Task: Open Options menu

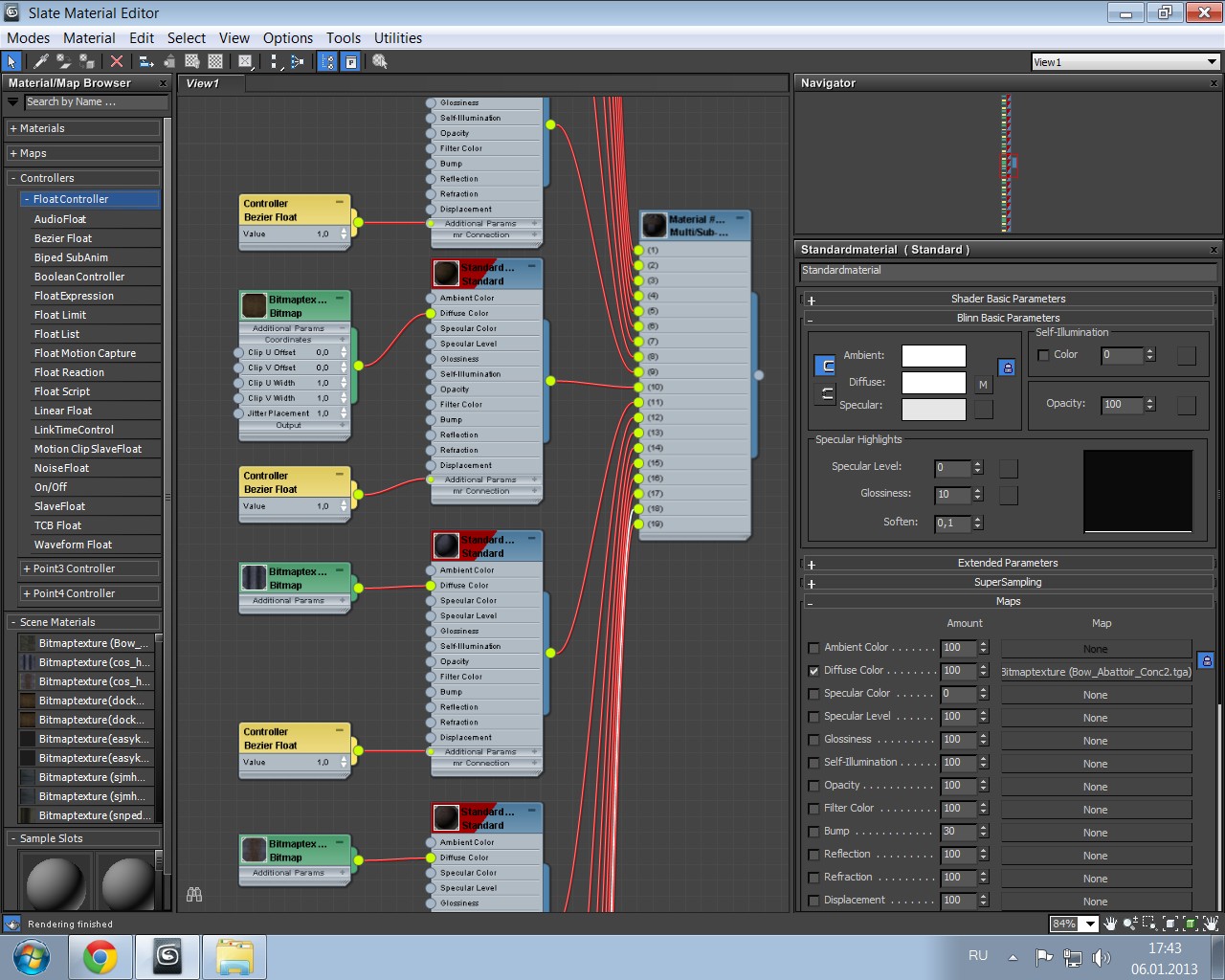Action: click(x=288, y=38)
